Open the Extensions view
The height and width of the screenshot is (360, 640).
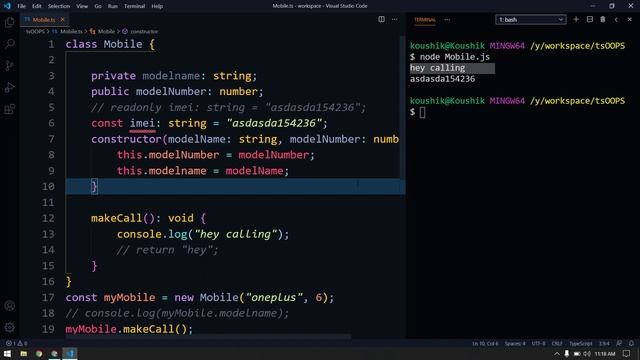(x=9, y=109)
